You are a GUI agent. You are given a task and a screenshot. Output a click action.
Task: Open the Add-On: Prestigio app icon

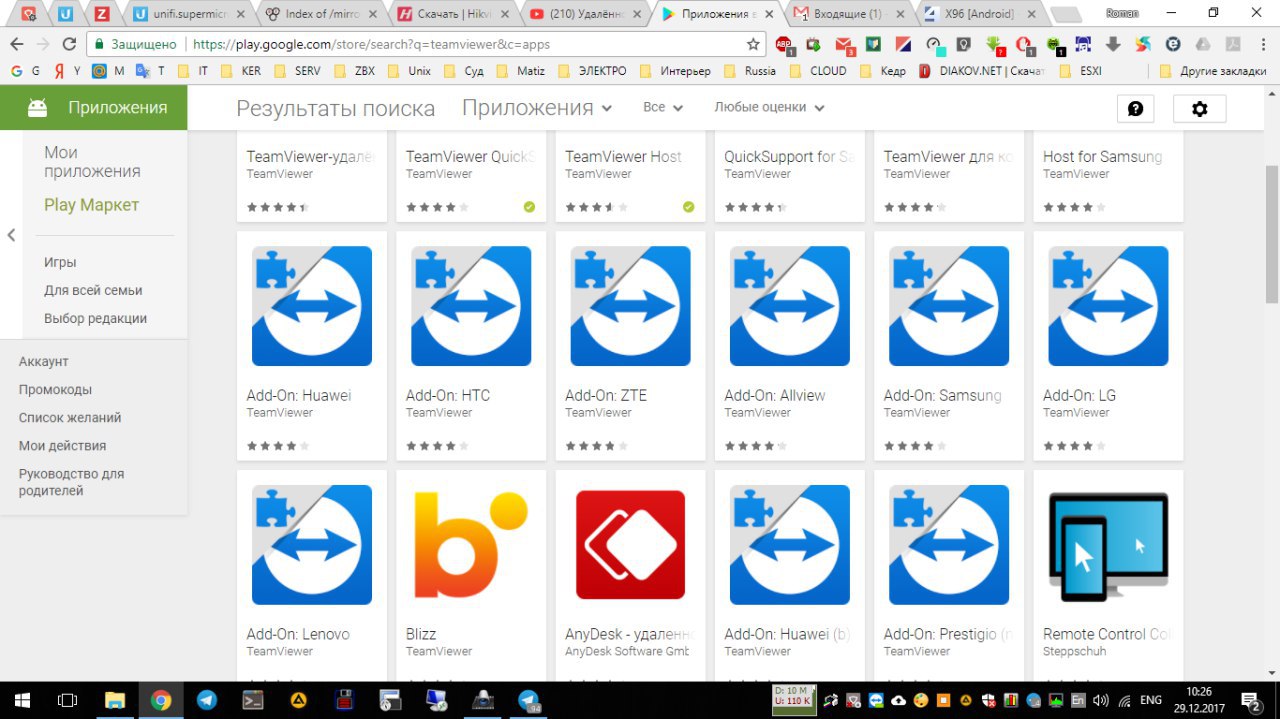pos(949,545)
